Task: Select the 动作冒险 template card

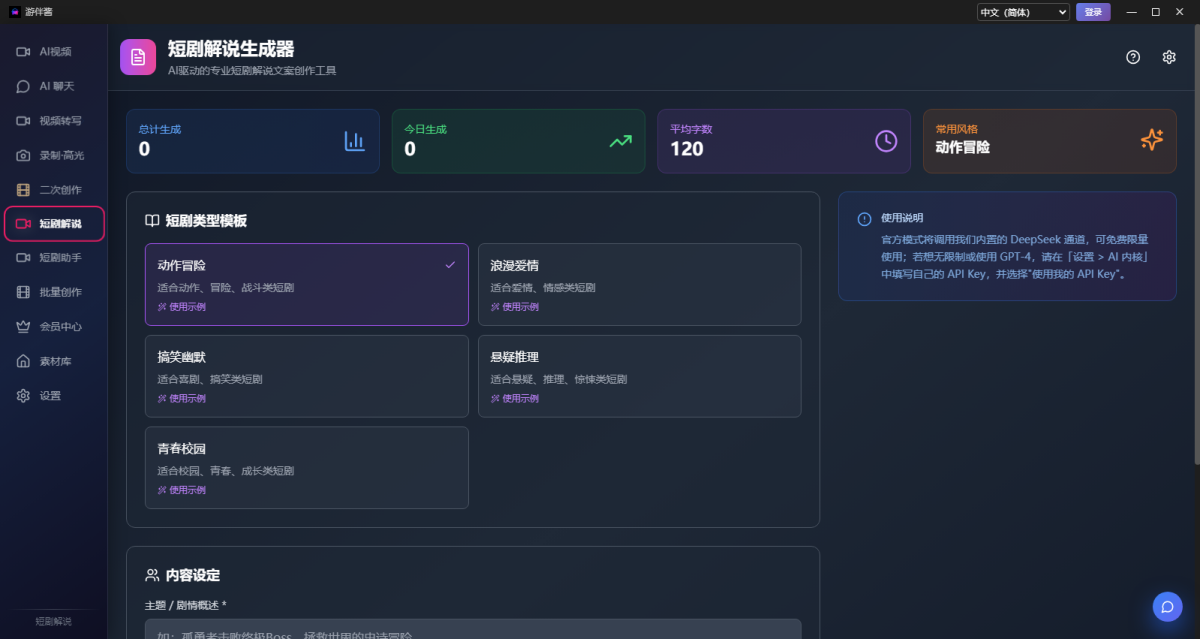Action: click(x=306, y=284)
